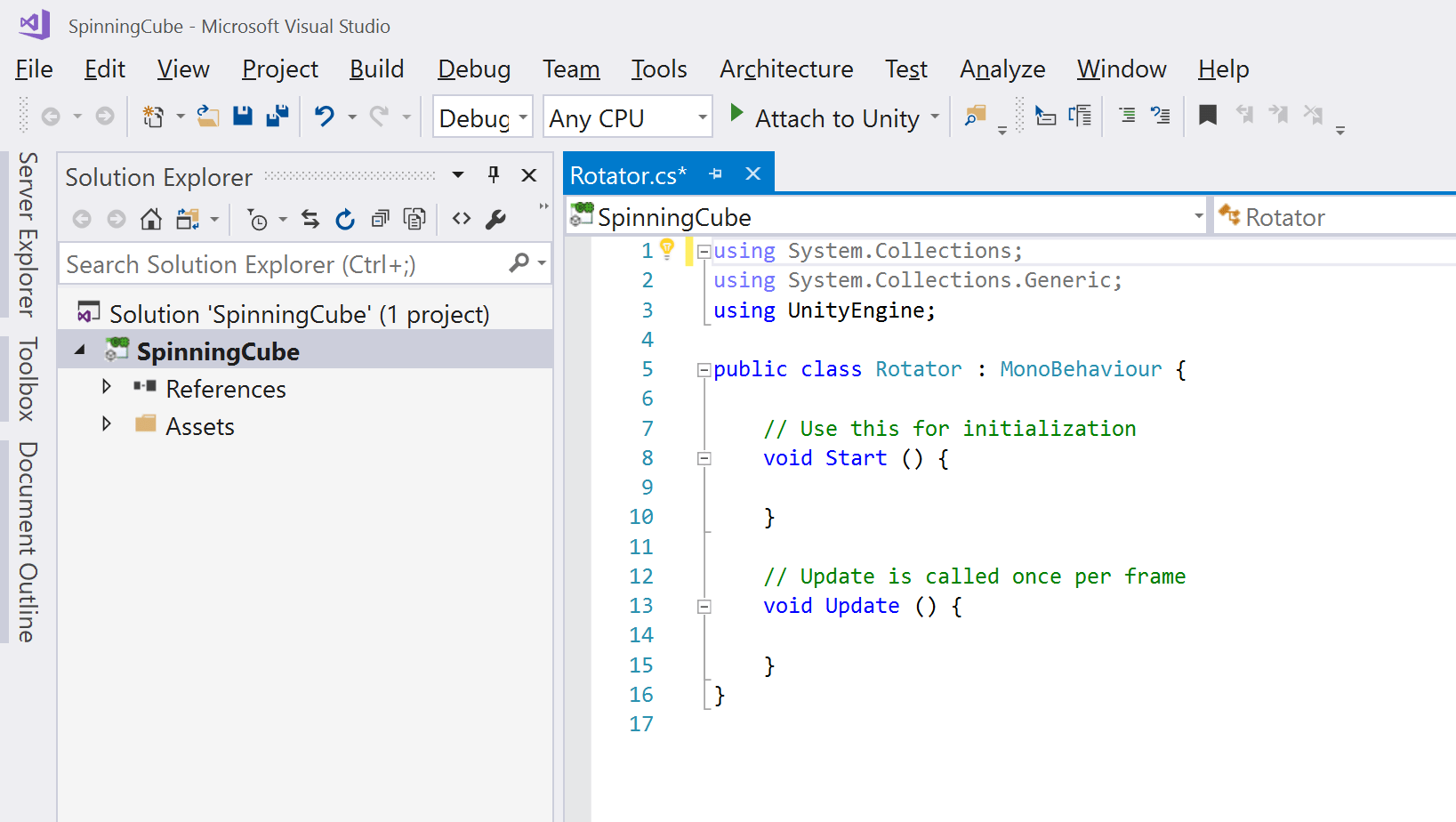Open the Toolbox side tab
The image size is (1456, 822).
[28, 379]
